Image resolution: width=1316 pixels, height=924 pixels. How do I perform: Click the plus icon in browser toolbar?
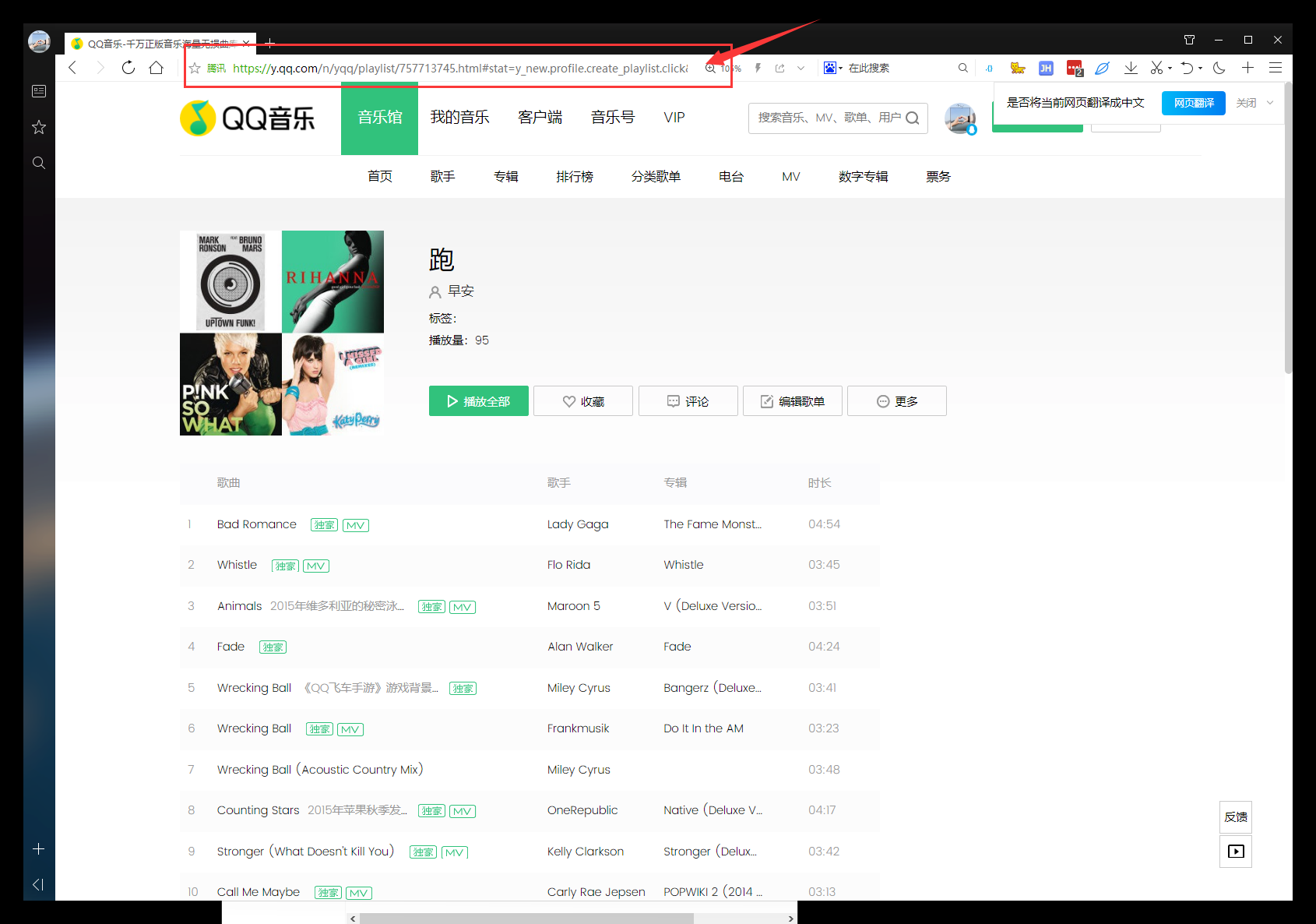click(x=1247, y=68)
